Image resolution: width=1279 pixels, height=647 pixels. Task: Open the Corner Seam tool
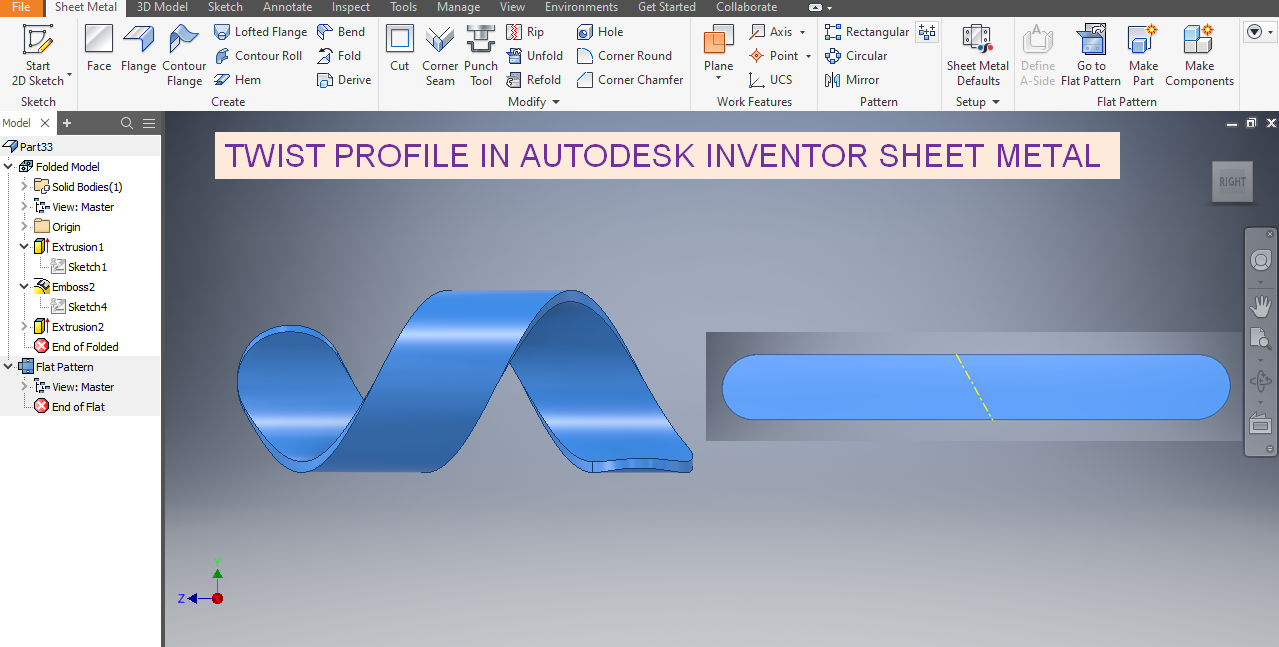click(440, 56)
